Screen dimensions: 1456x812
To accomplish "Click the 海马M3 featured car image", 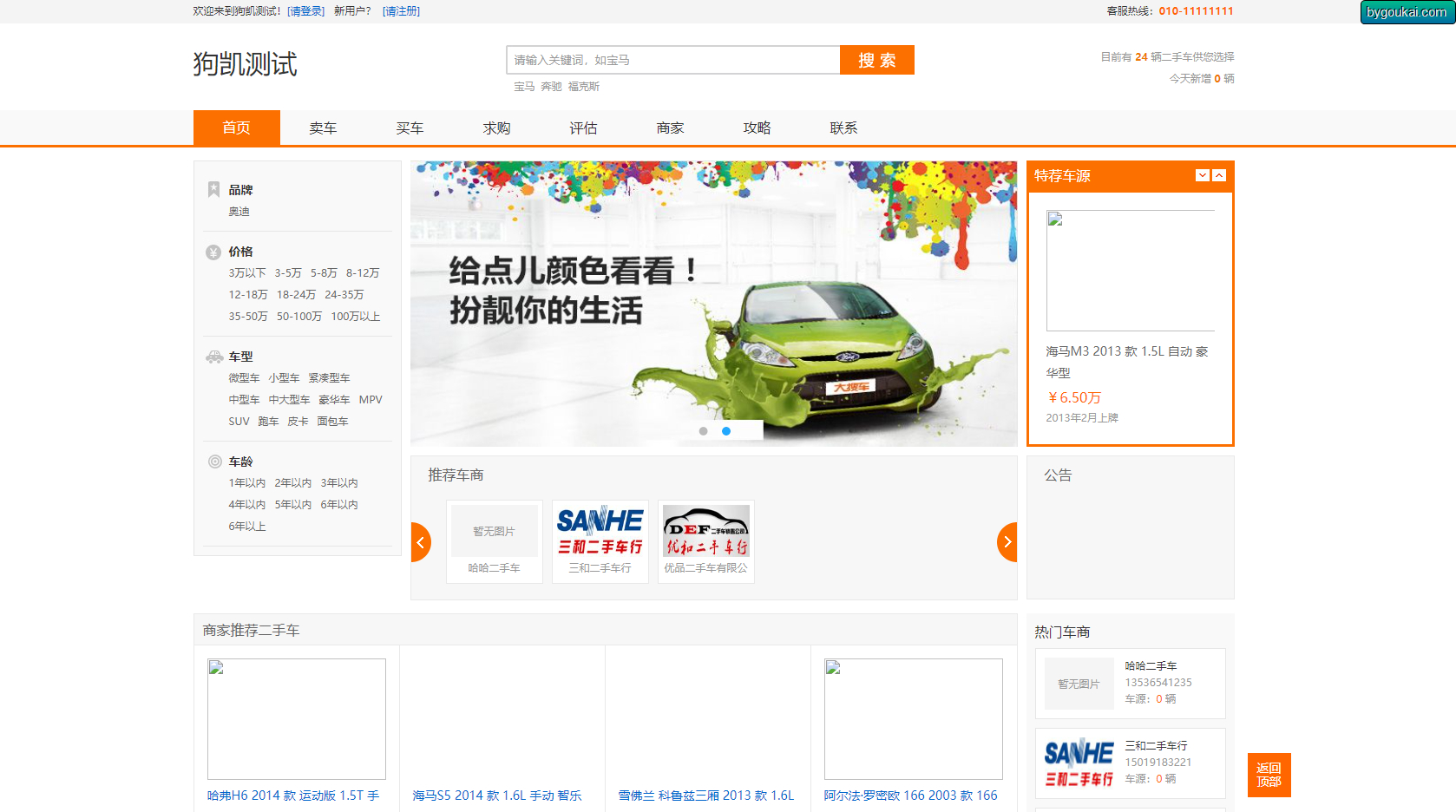I will 1130,271.
